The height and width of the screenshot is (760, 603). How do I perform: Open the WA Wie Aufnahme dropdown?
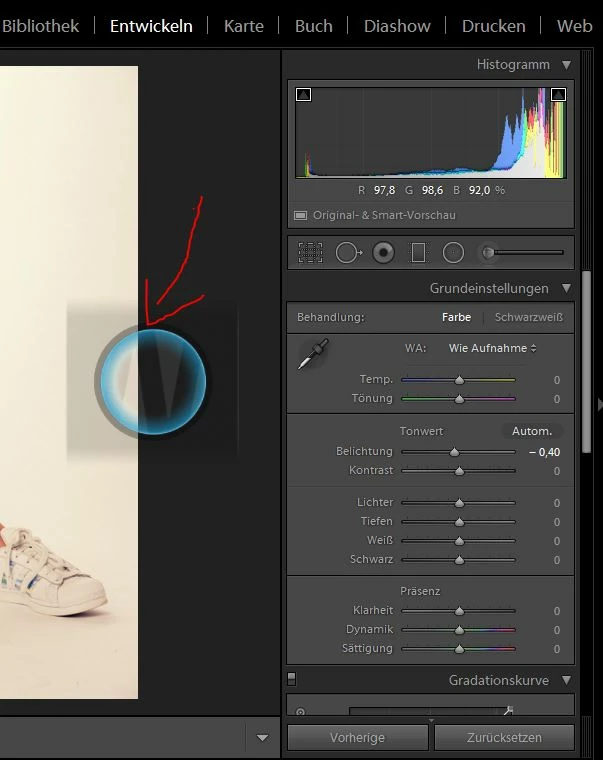pos(492,348)
